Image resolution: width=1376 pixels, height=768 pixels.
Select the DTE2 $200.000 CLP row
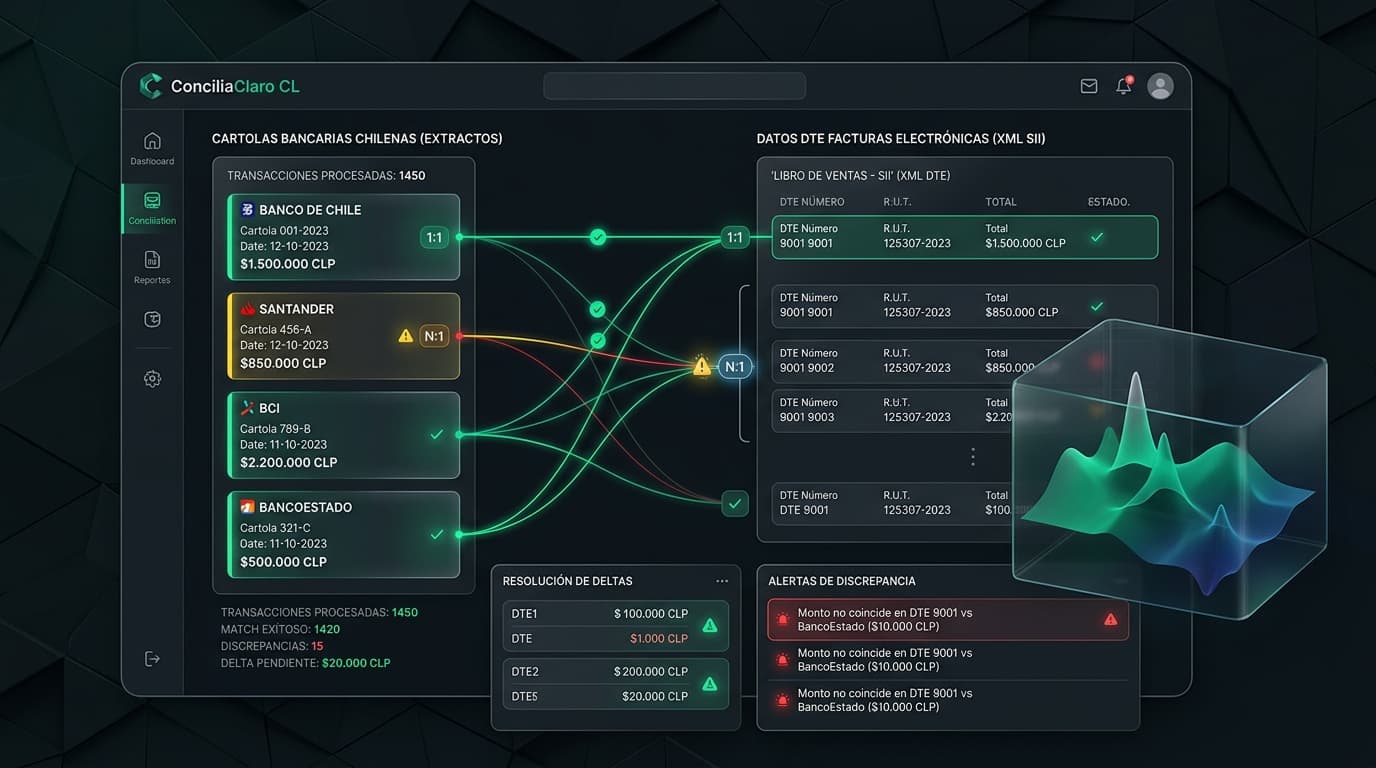point(600,672)
